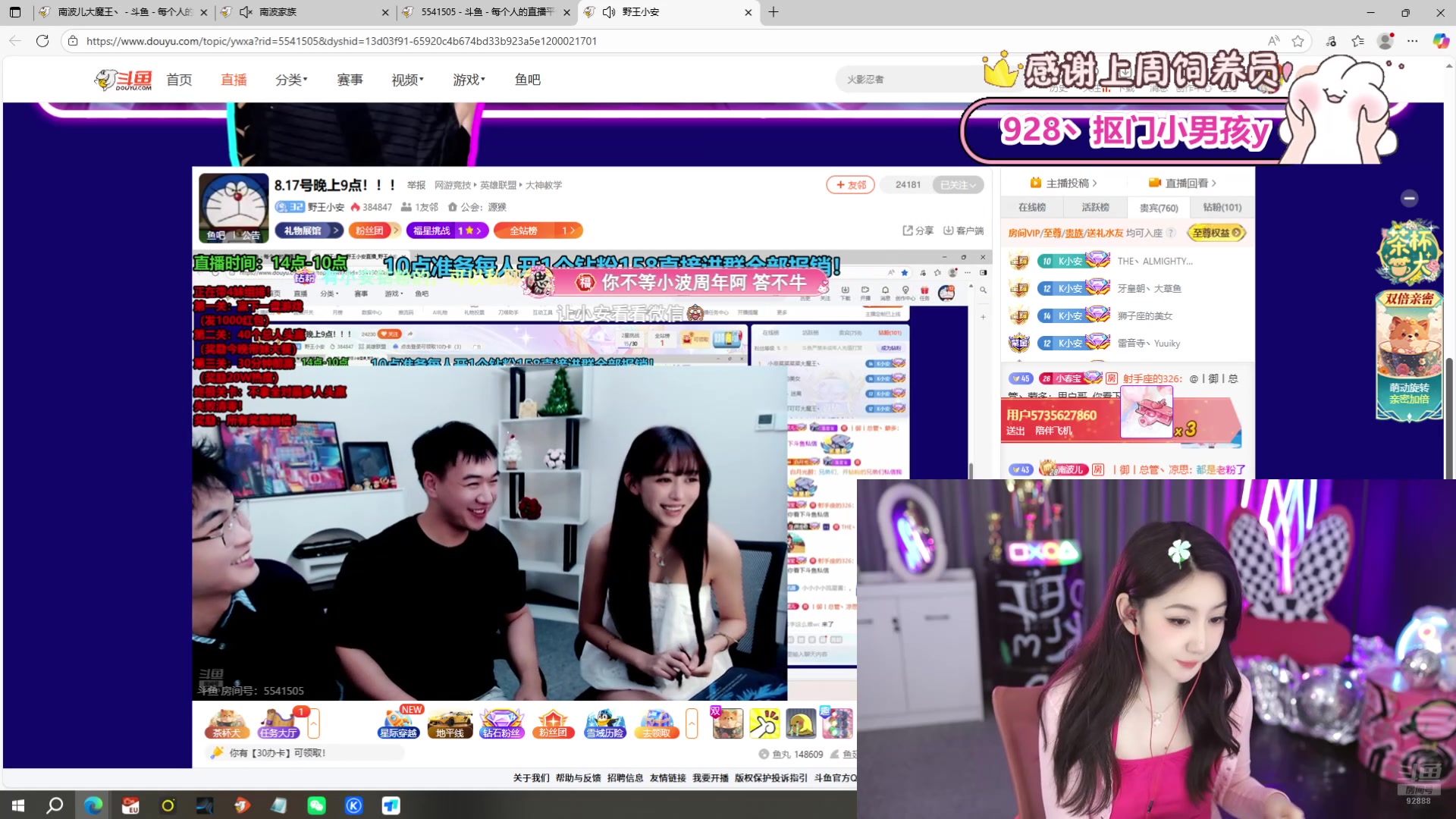Switch to the 在线榜 tab

1032,208
